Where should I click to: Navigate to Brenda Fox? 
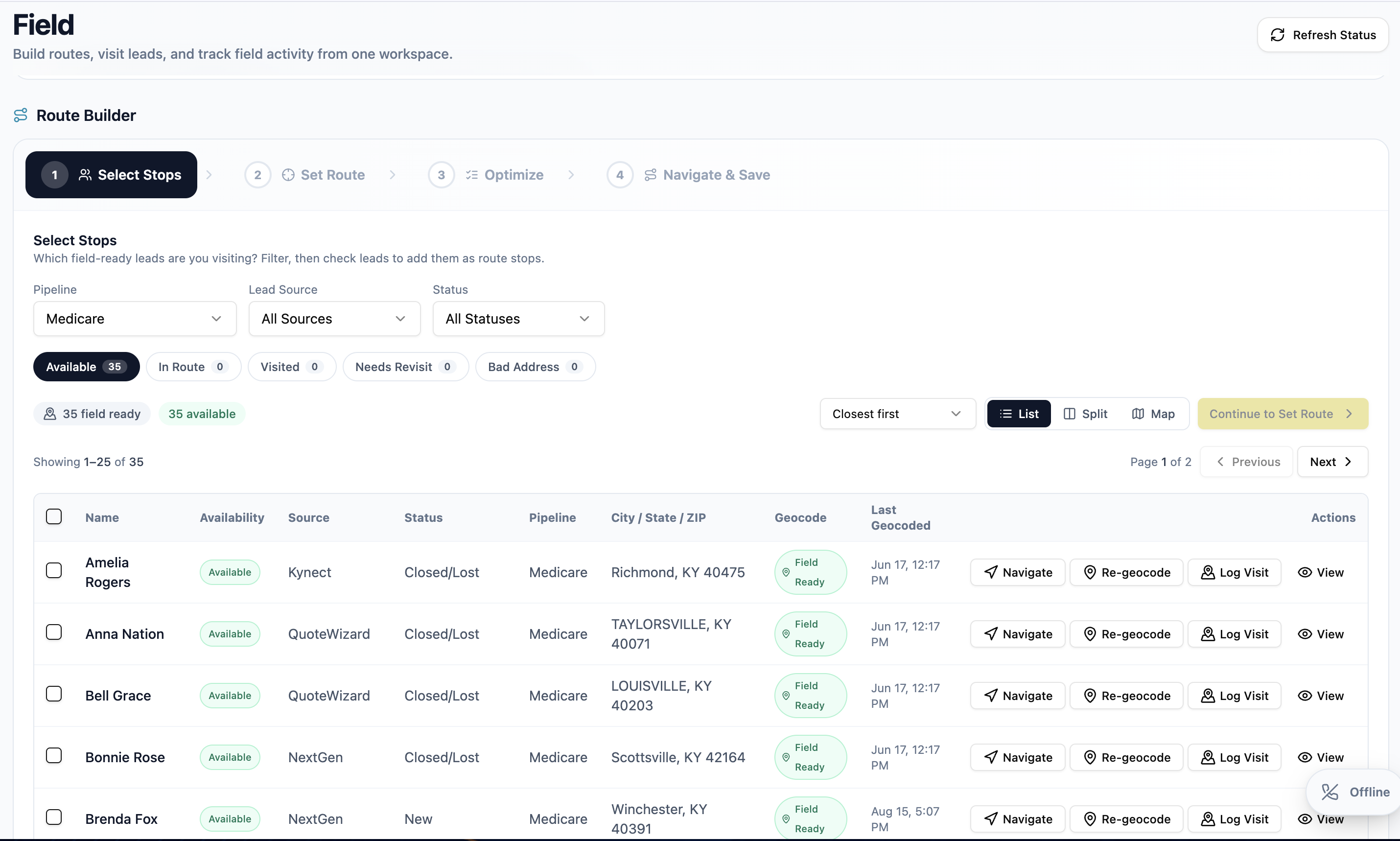pyautogui.click(x=1018, y=819)
